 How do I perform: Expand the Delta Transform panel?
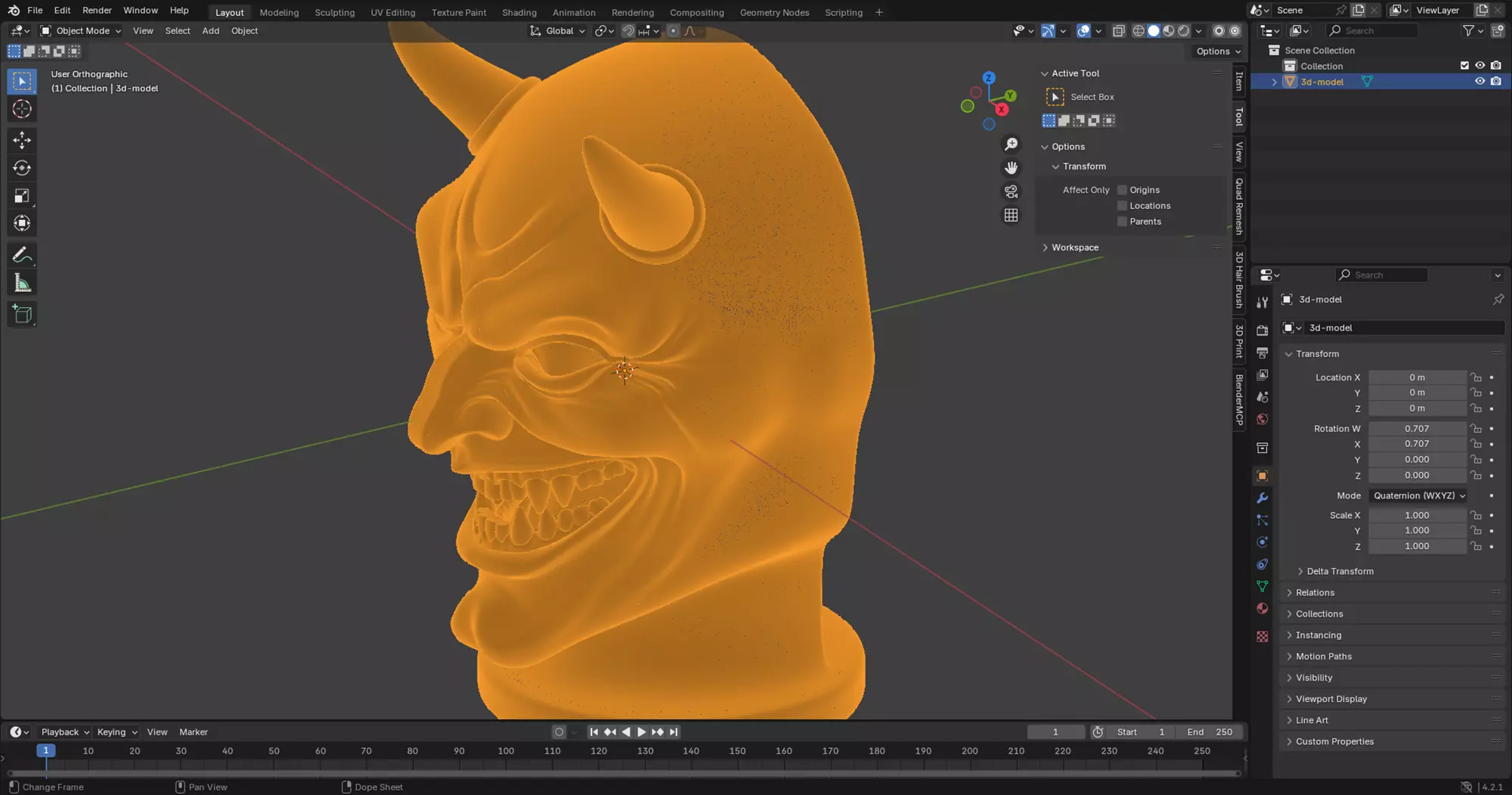[x=1340, y=571]
